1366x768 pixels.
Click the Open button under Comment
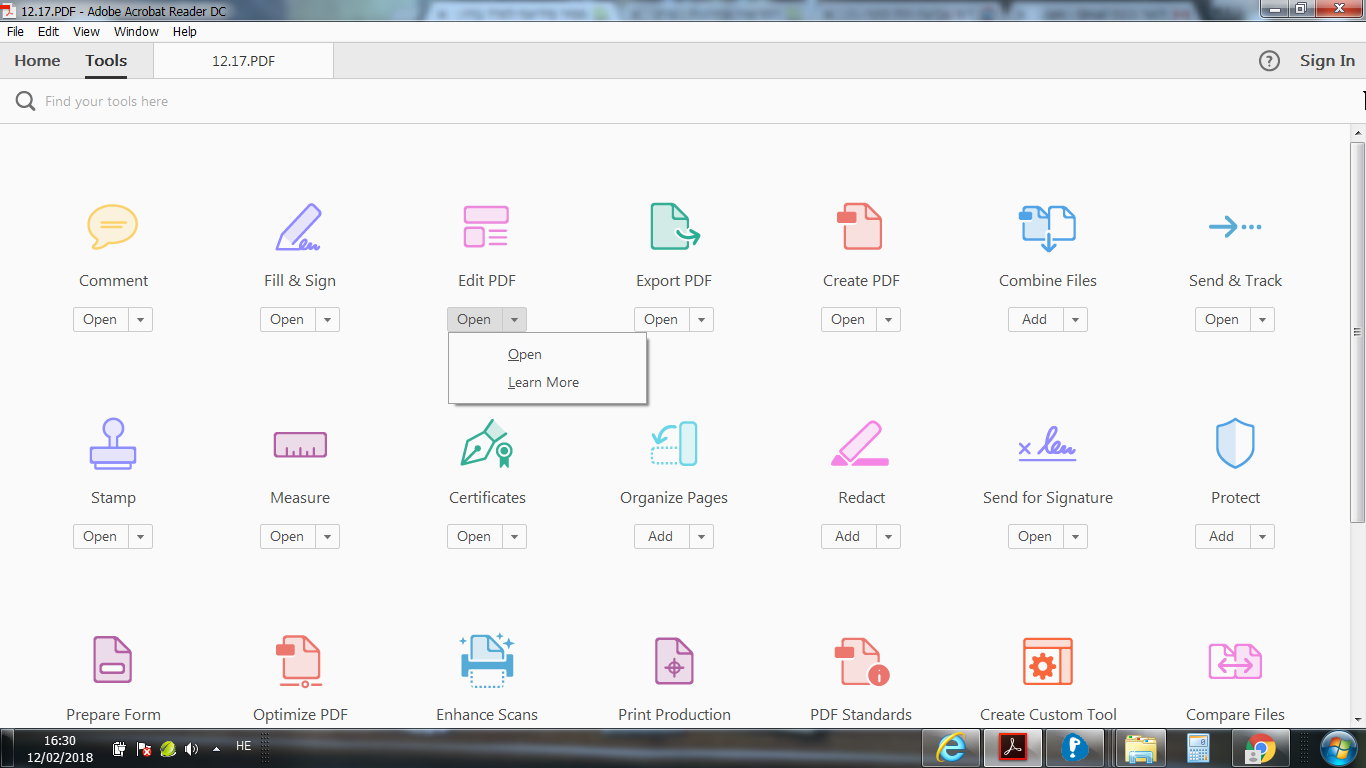click(x=100, y=320)
